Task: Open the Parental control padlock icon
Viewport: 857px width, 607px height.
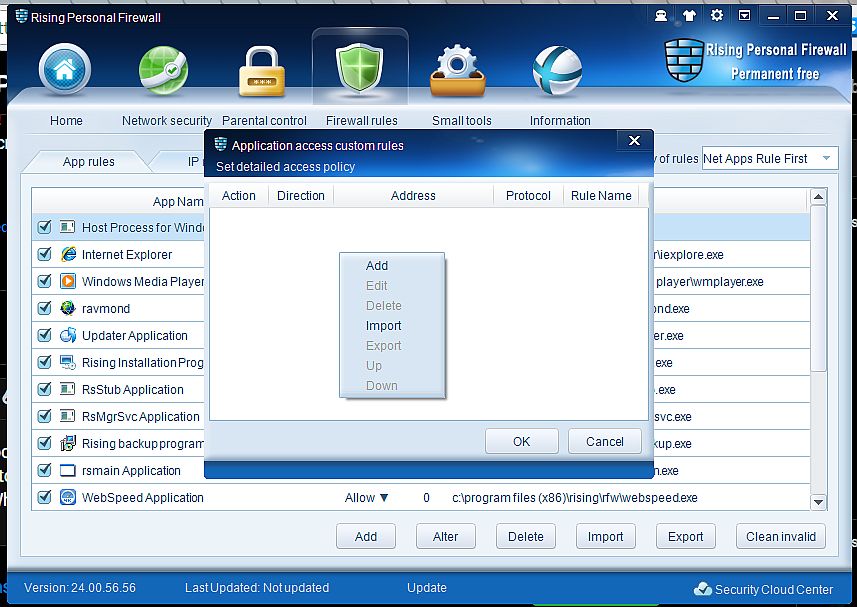Action: (x=262, y=72)
